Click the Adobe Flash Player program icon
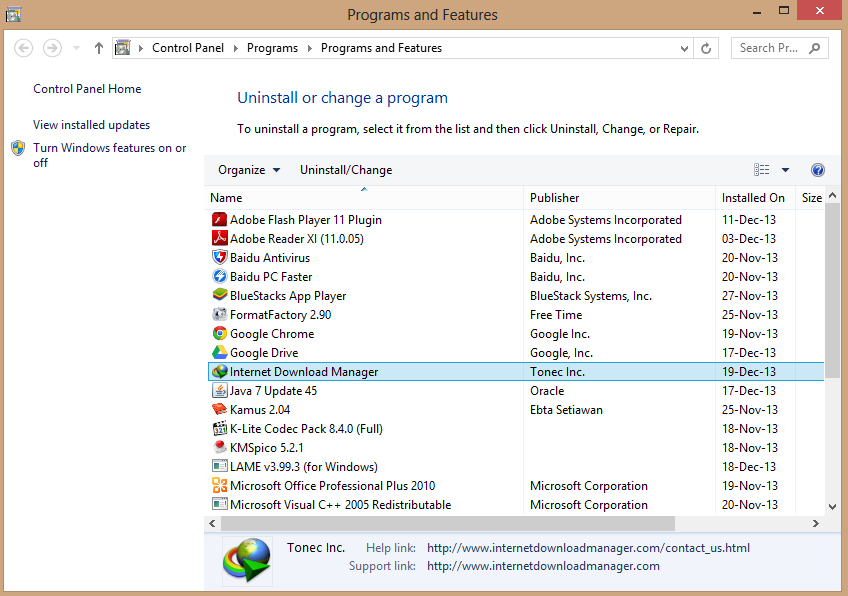848x596 pixels. pos(219,220)
